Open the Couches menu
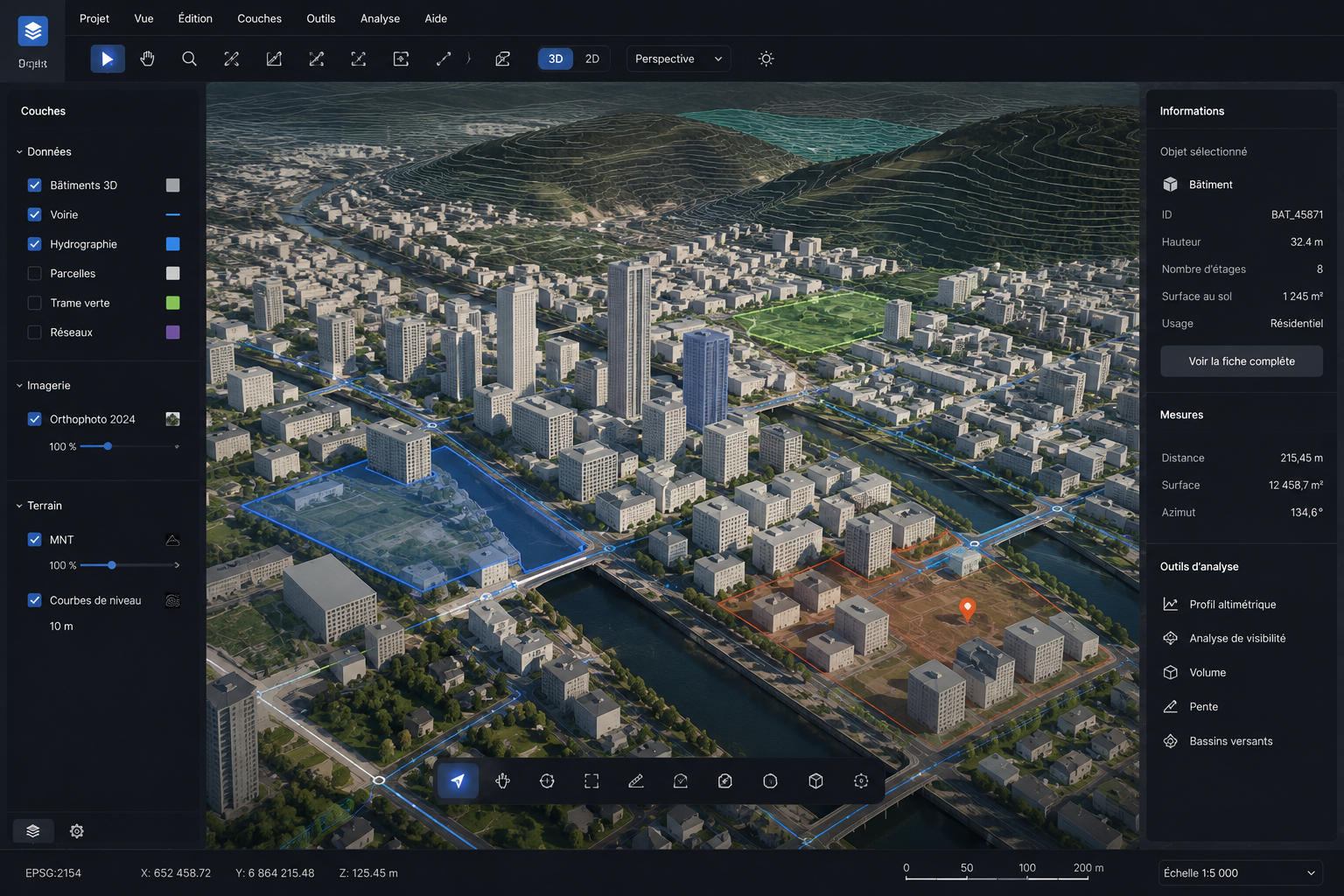The width and height of the screenshot is (1344, 896). pyautogui.click(x=260, y=18)
